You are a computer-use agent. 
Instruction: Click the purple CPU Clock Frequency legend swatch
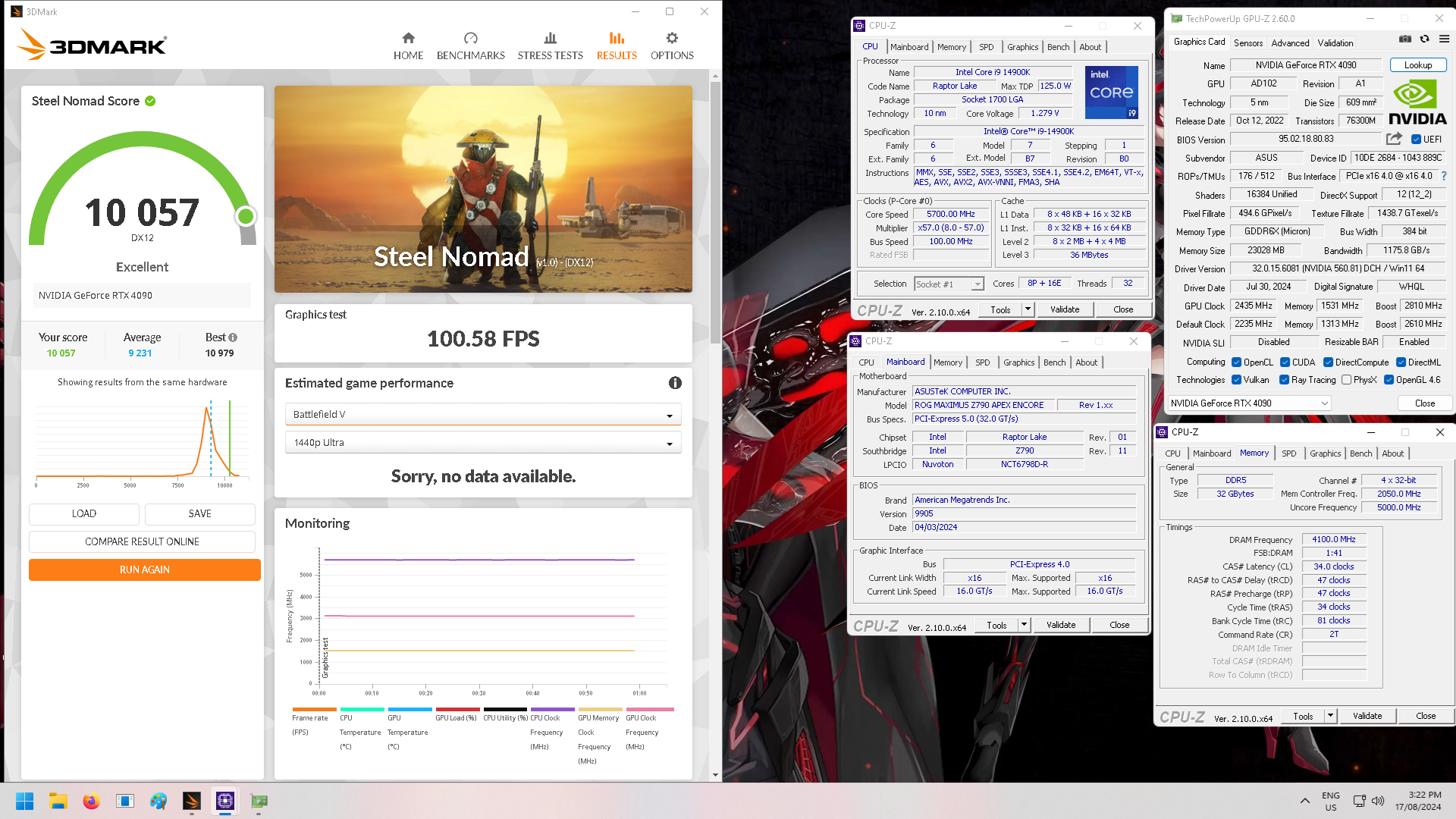click(552, 710)
